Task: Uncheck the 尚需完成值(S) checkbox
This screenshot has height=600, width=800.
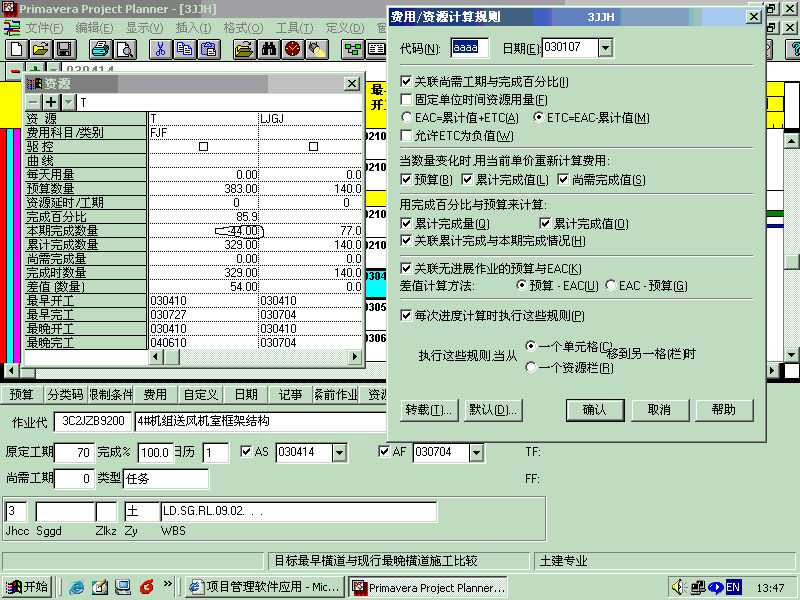Action: [563, 180]
